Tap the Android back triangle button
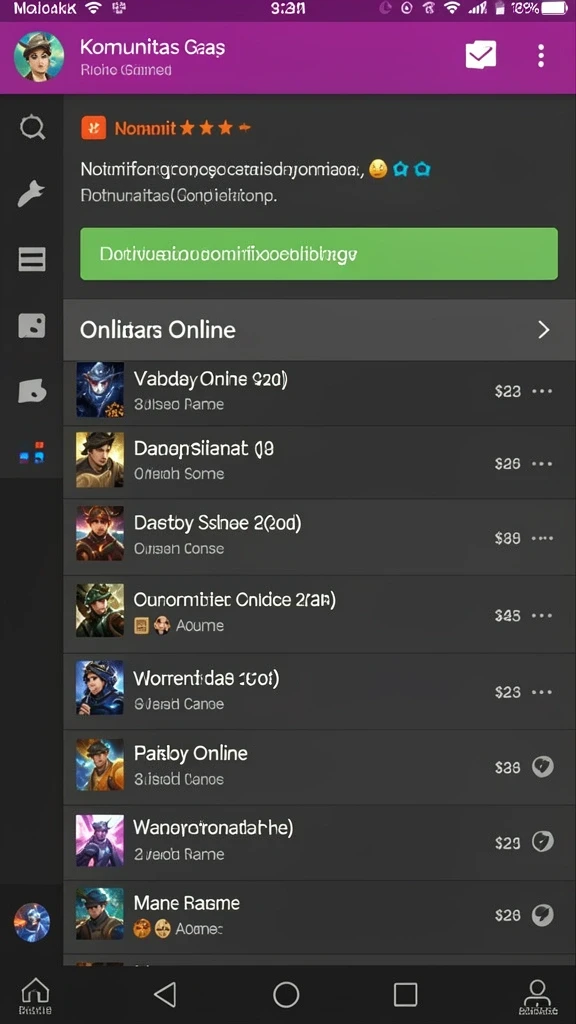 click(x=165, y=995)
